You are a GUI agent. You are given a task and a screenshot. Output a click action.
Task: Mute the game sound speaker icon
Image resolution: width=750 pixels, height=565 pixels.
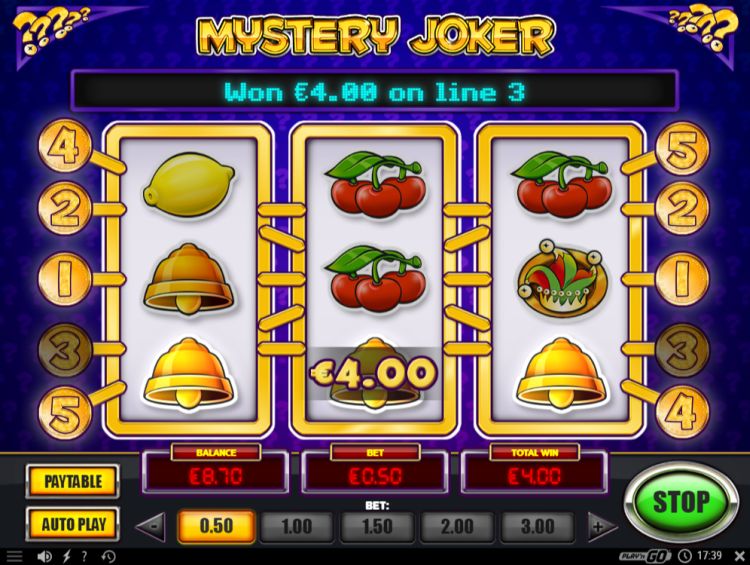point(44,556)
